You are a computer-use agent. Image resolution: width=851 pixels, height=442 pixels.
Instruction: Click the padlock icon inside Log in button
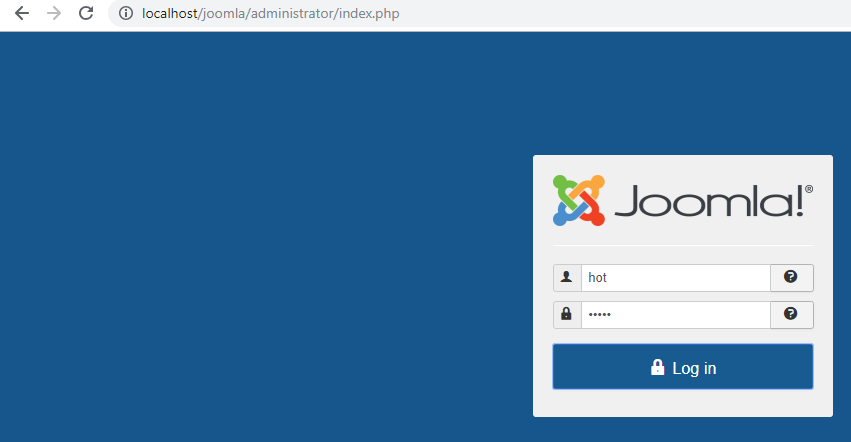(x=658, y=368)
